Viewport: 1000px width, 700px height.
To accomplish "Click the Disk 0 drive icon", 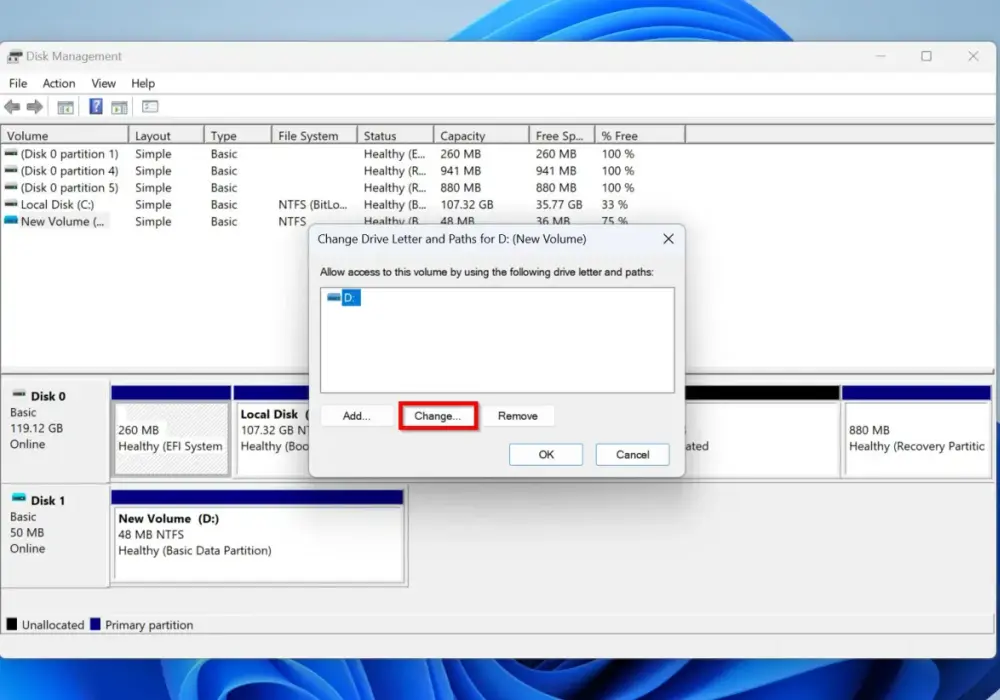I will point(19,395).
